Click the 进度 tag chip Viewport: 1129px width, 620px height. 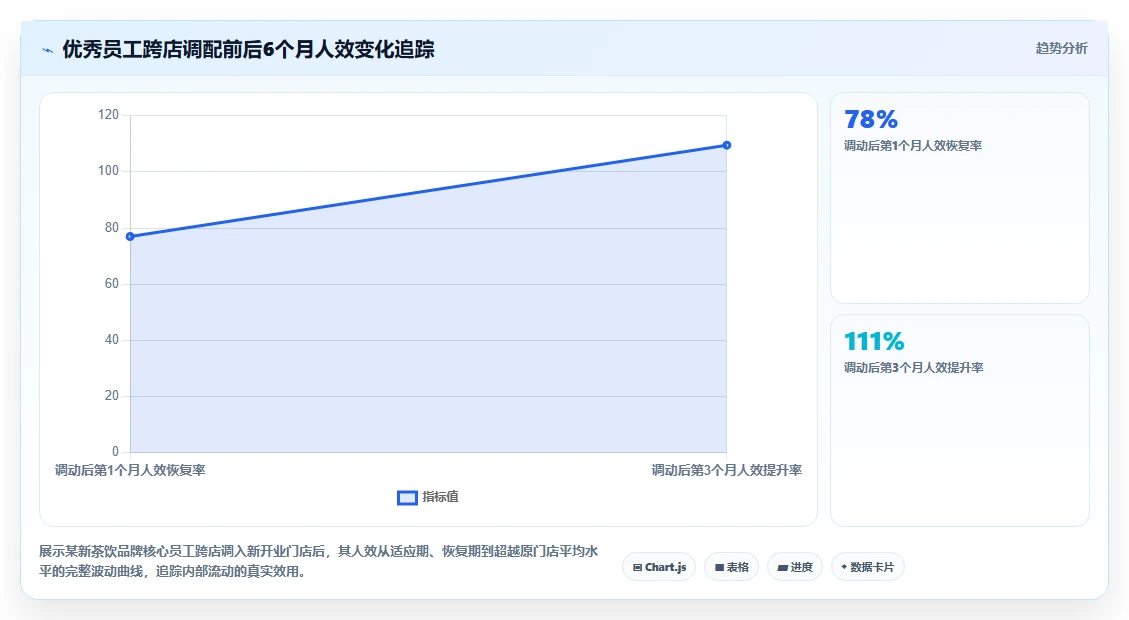[x=795, y=567]
